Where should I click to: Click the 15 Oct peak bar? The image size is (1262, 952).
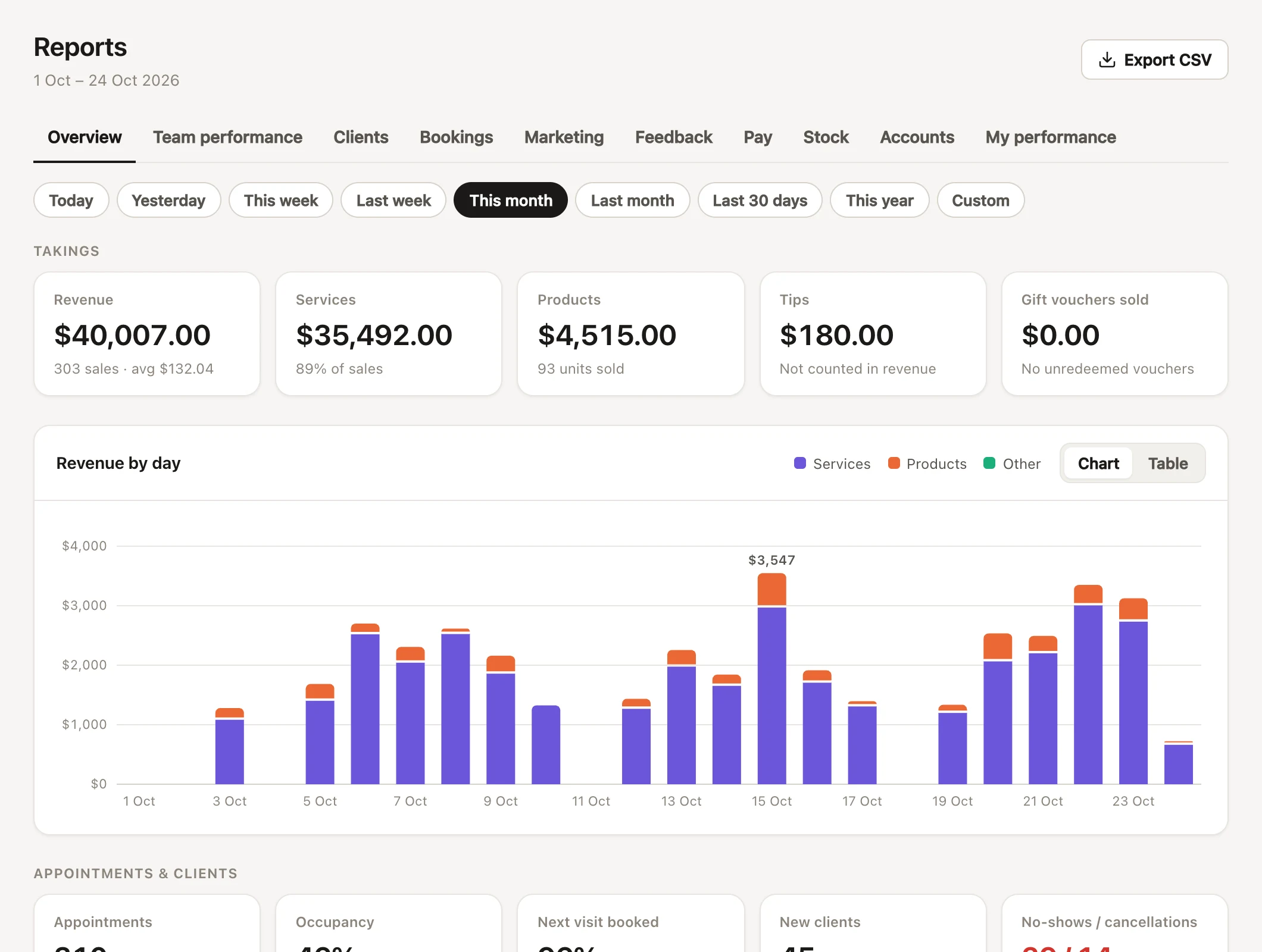[771, 678]
